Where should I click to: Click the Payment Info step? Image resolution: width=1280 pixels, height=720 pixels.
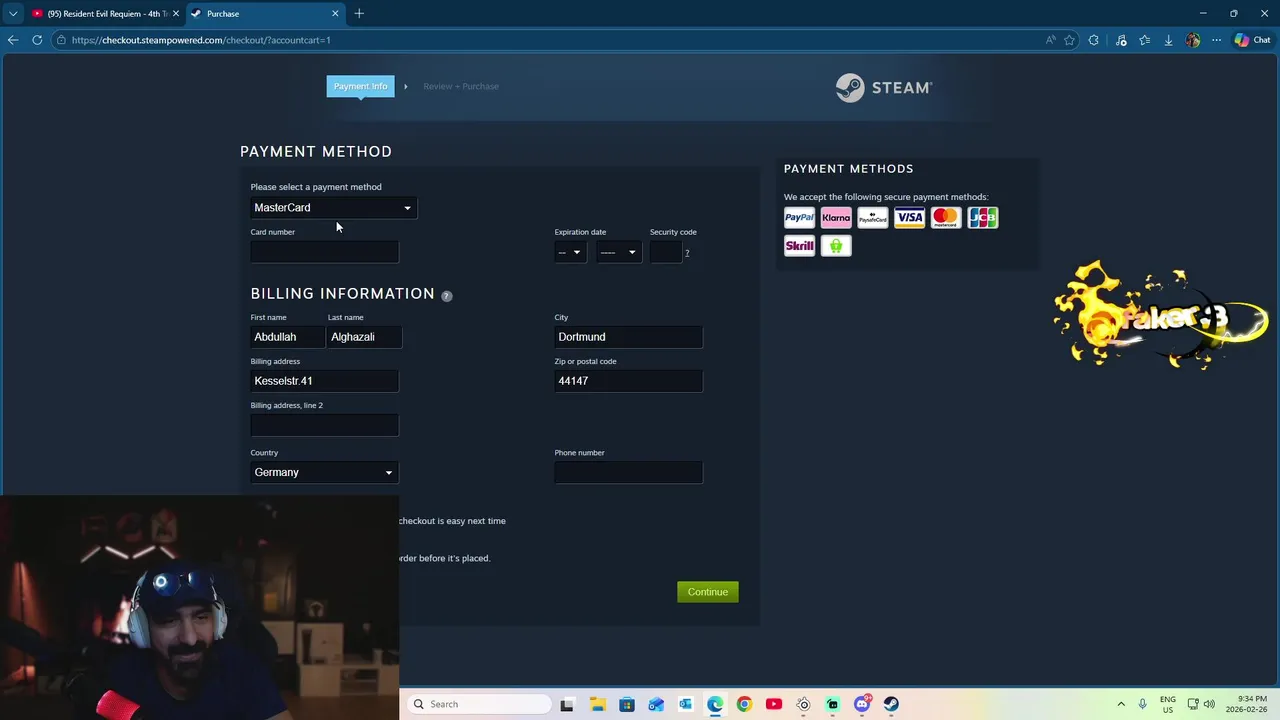(360, 86)
